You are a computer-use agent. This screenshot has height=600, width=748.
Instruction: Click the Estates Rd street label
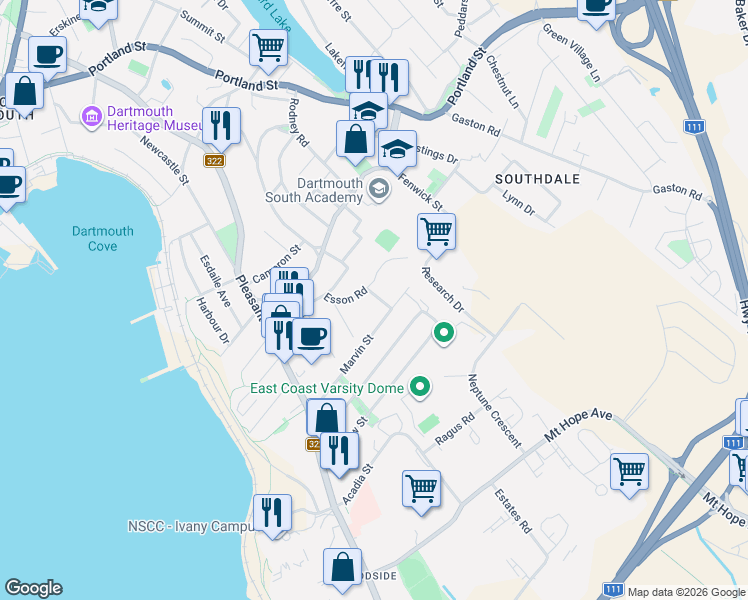tap(512, 511)
